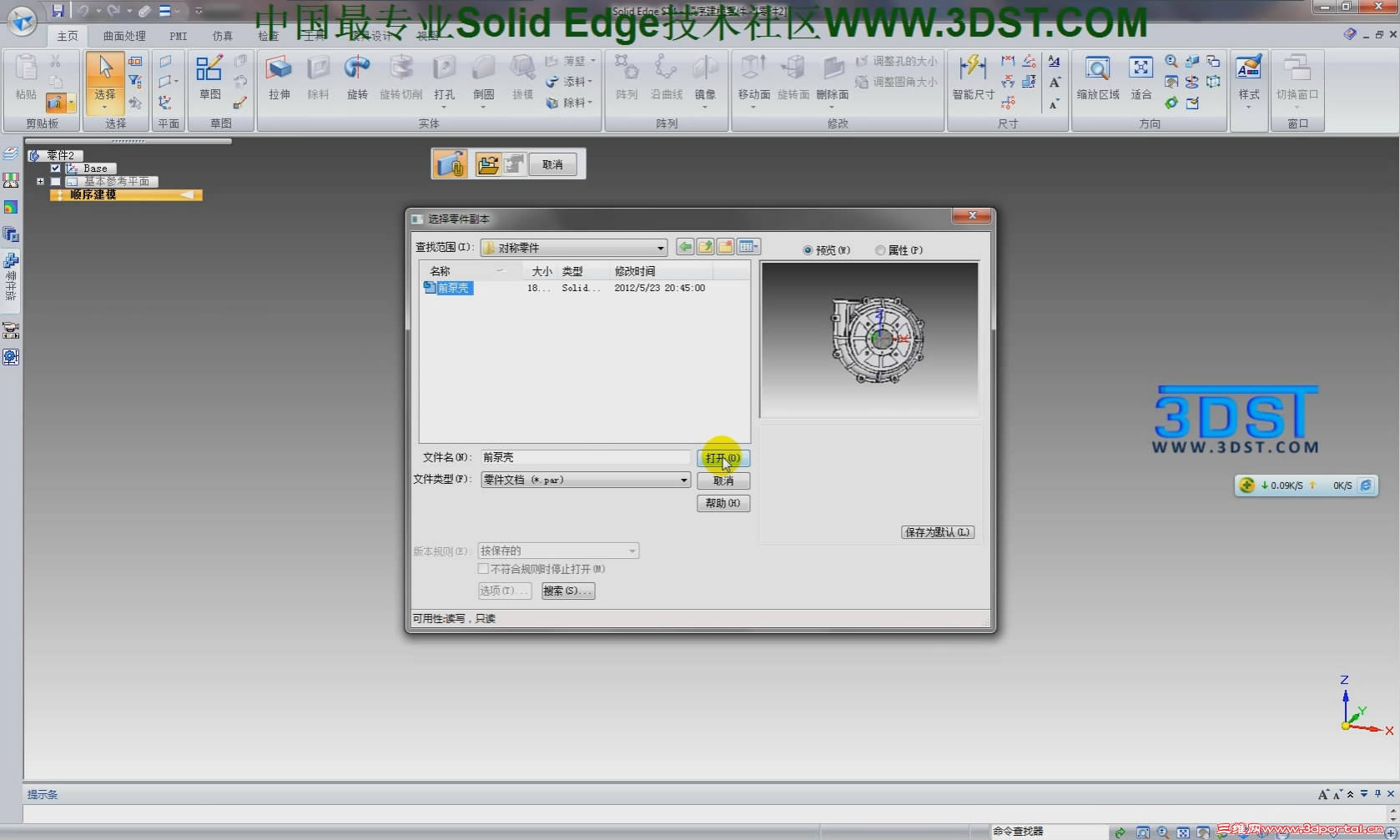Screen dimensions: 1400x840
Task: Enable the 不符合规则时停止打开 checkbox
Action: 483,568
